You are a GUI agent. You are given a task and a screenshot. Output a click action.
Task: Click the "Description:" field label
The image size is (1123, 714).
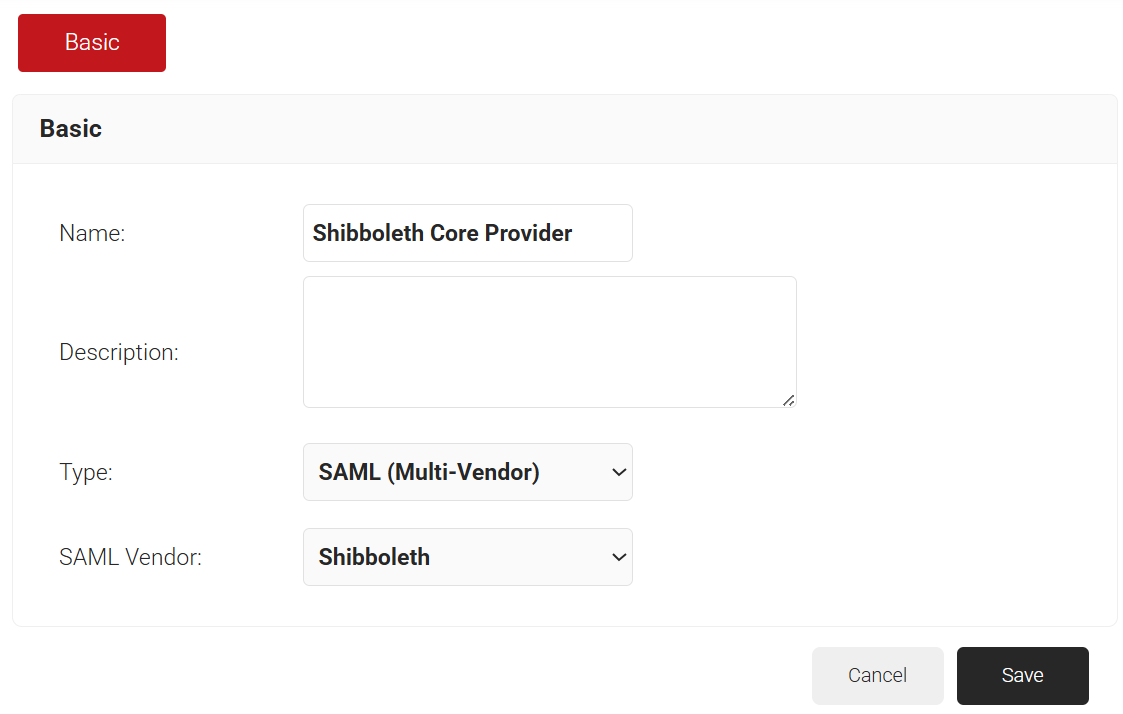point(119,352)
